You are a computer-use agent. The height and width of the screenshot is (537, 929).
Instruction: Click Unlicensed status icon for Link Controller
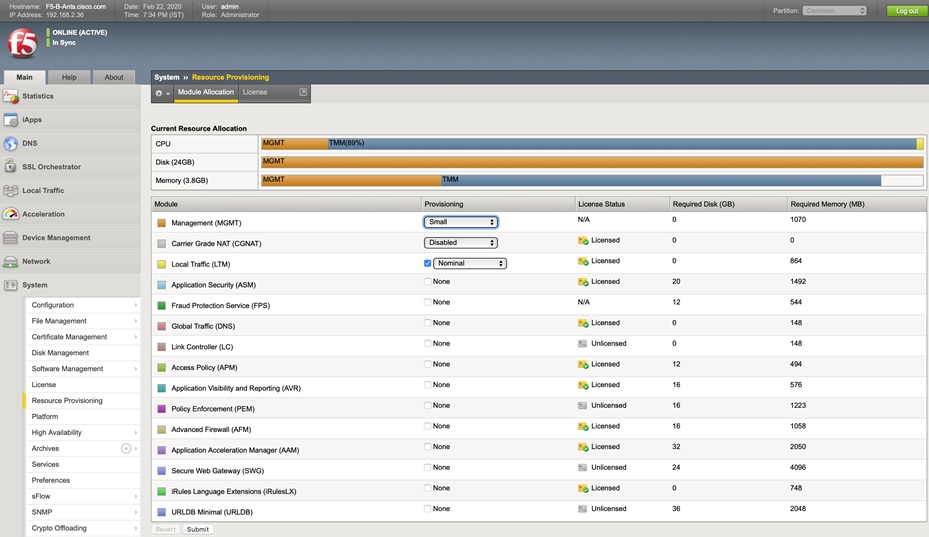pos(582,344)
